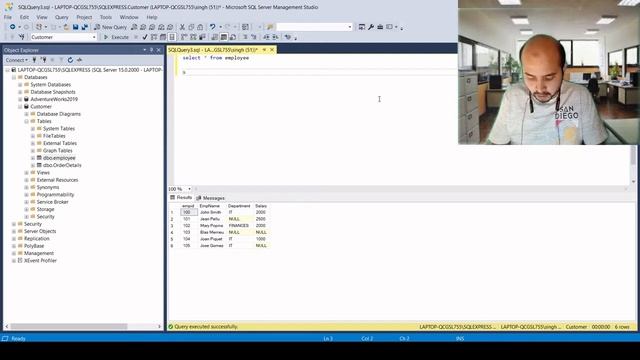The image size is (640, 360).
Task: Toggle Include Actual Execution Plan
Action: tap(184, 37)
